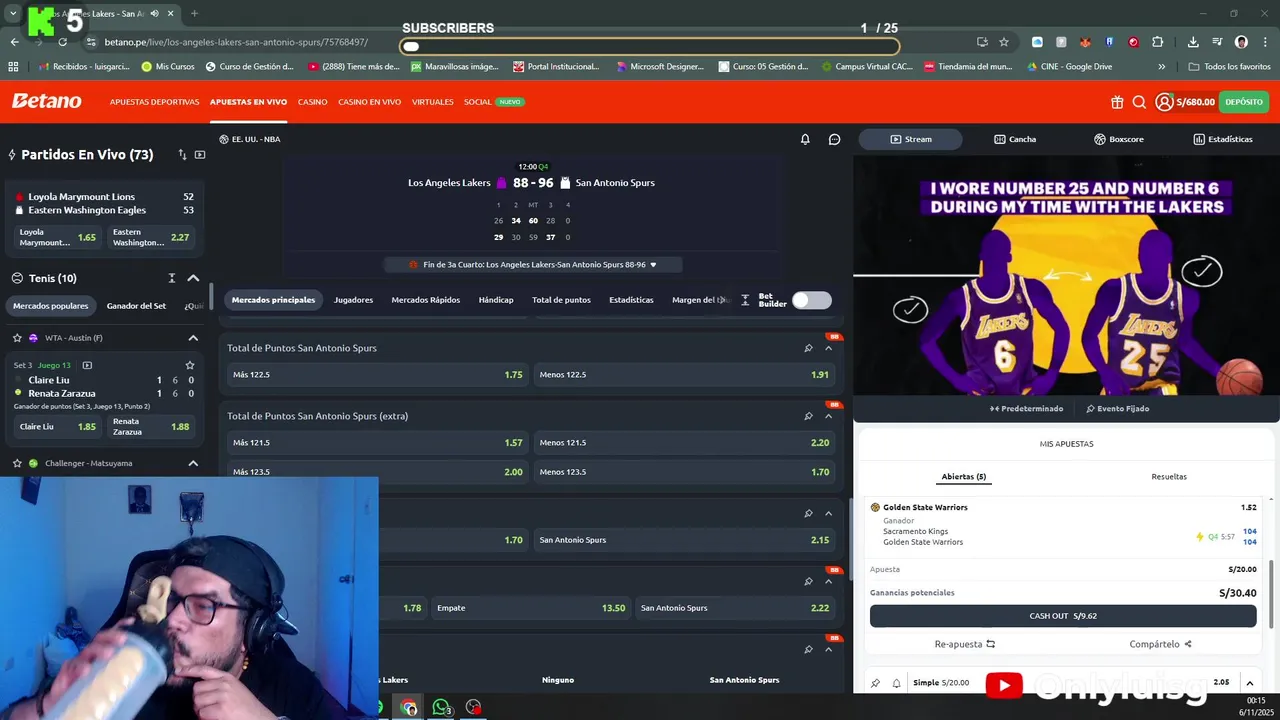Select Ganador del Set tennis filter
This screenshot has width=1280, height=720.
tap(136, 306)
